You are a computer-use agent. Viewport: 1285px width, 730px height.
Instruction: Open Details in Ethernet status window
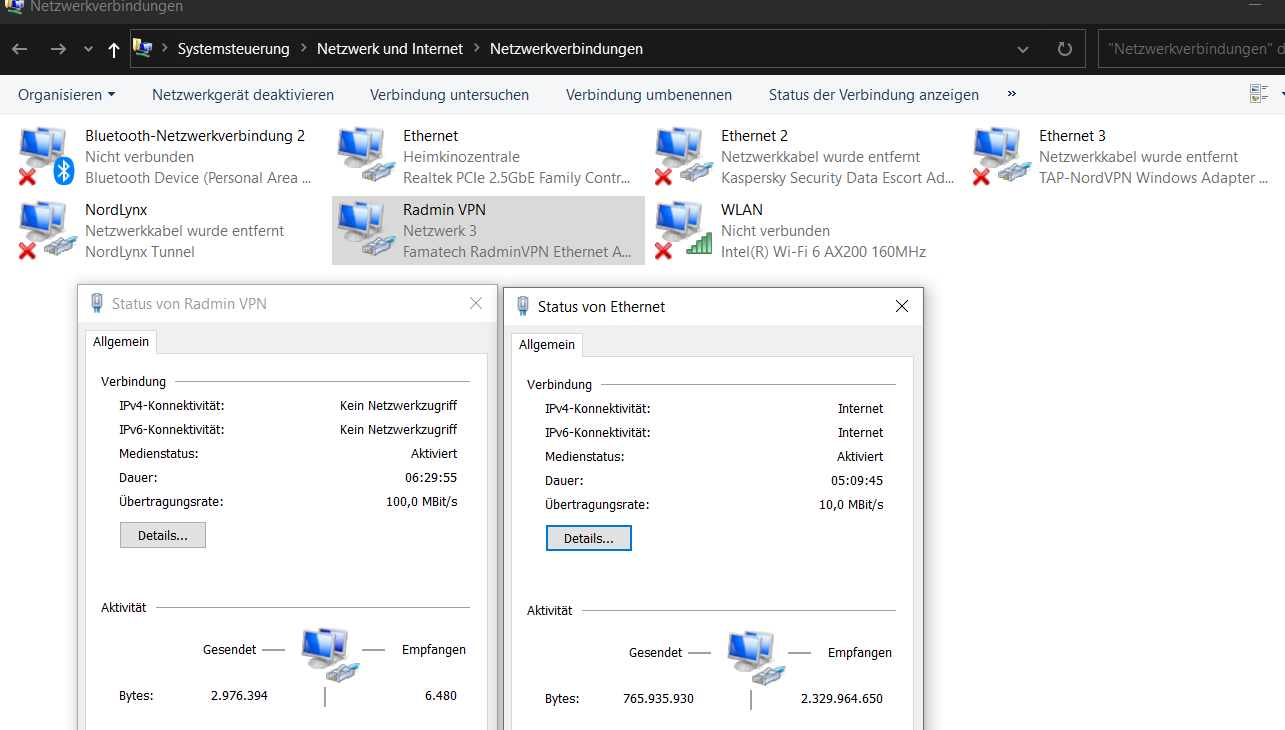589,538
